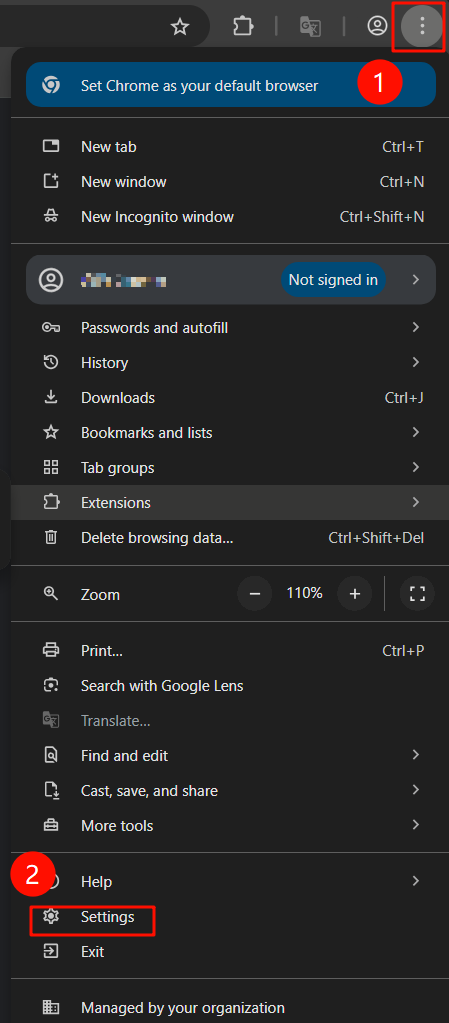Expand Extensions submenu arrow
This screenshot has height=1023, width=449.
pos(416,502)
